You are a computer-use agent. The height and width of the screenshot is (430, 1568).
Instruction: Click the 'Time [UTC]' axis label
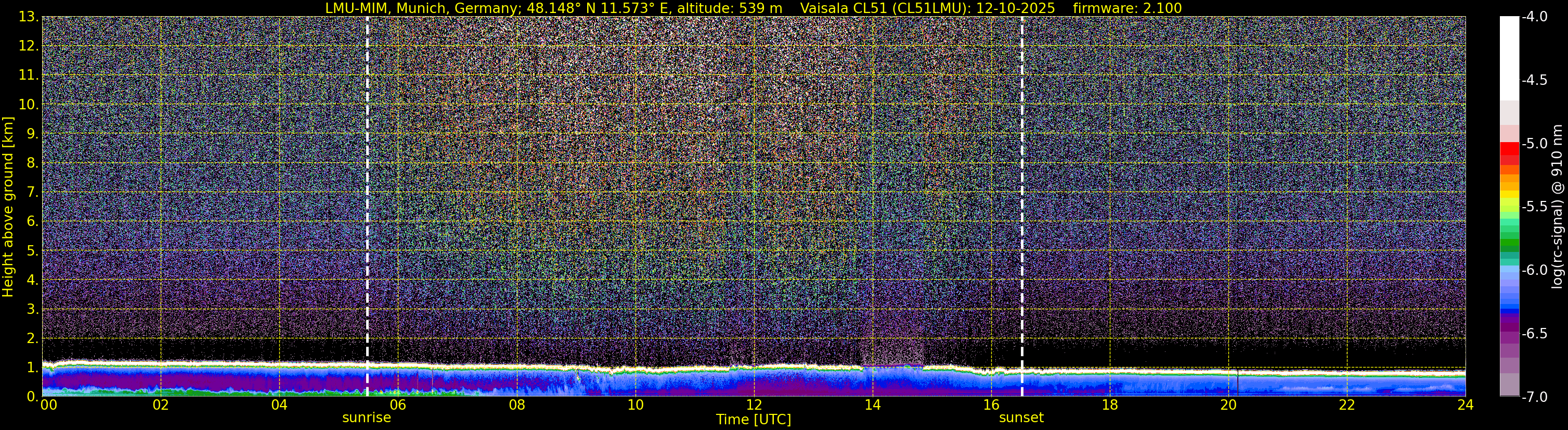click(x=754, y=419)
